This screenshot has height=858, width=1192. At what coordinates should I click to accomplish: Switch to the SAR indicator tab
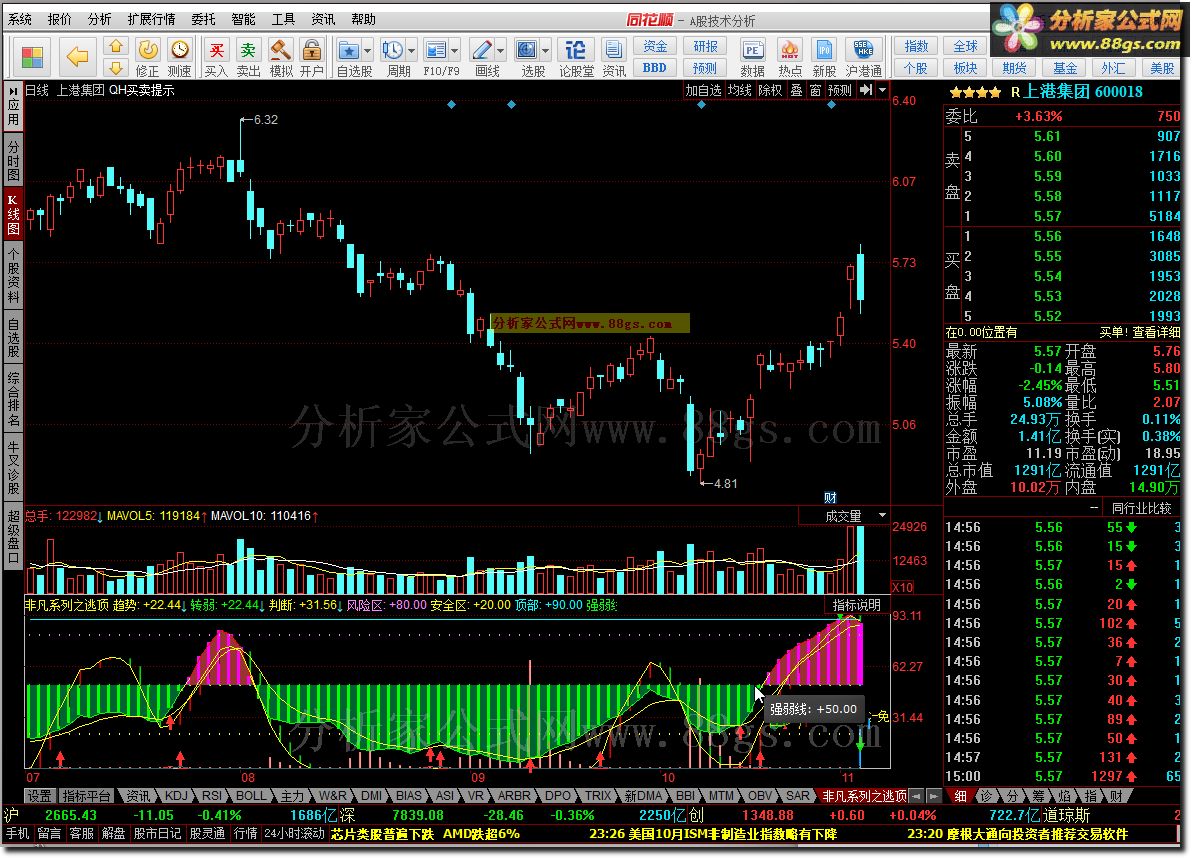click(x=797, y=796)
